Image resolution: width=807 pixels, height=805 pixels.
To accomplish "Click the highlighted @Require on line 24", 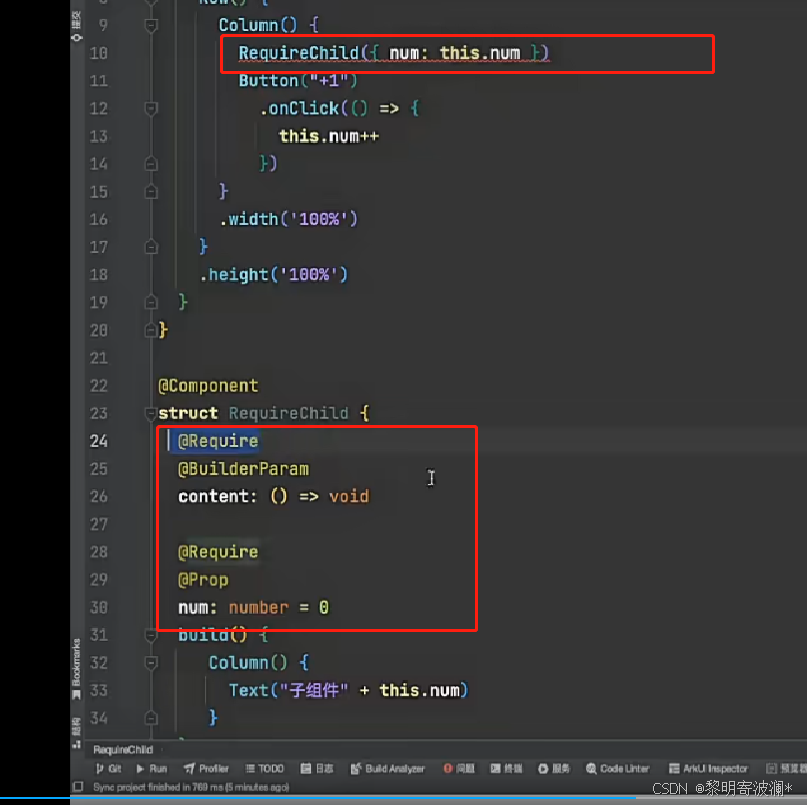I will click(x=218, y=441).
